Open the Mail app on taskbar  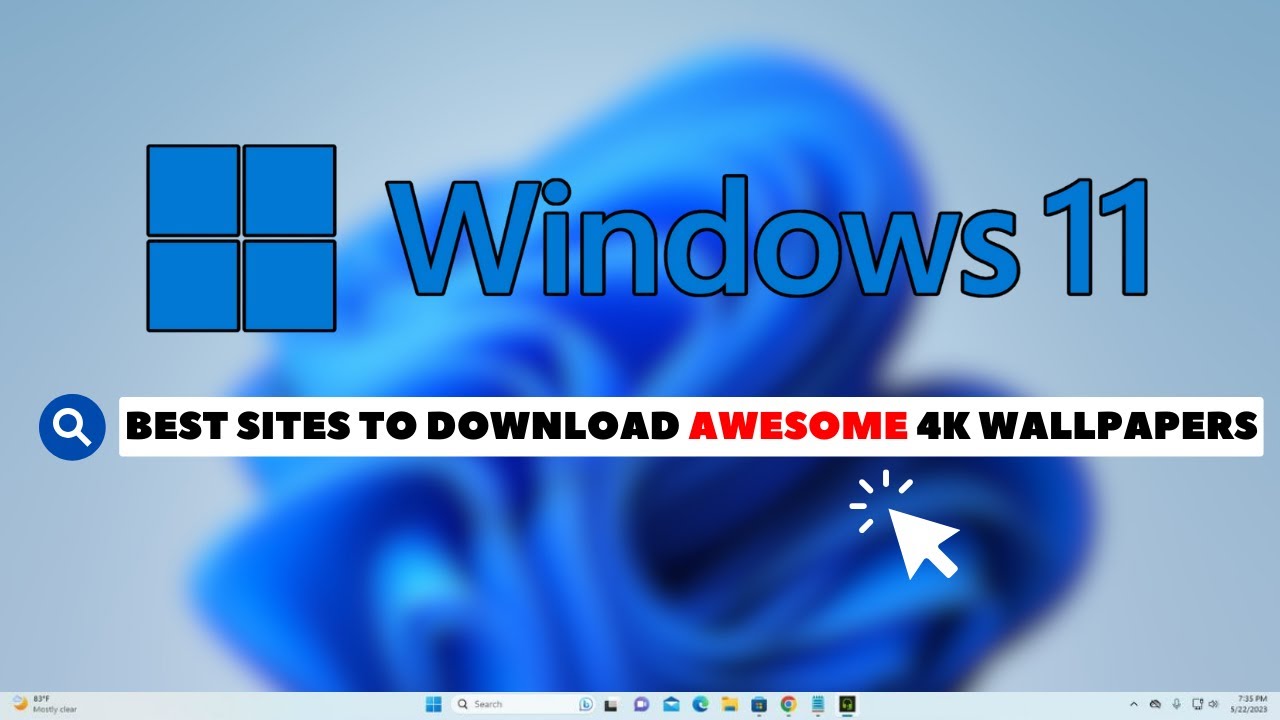pyautogui.click(x=671, y=704)
